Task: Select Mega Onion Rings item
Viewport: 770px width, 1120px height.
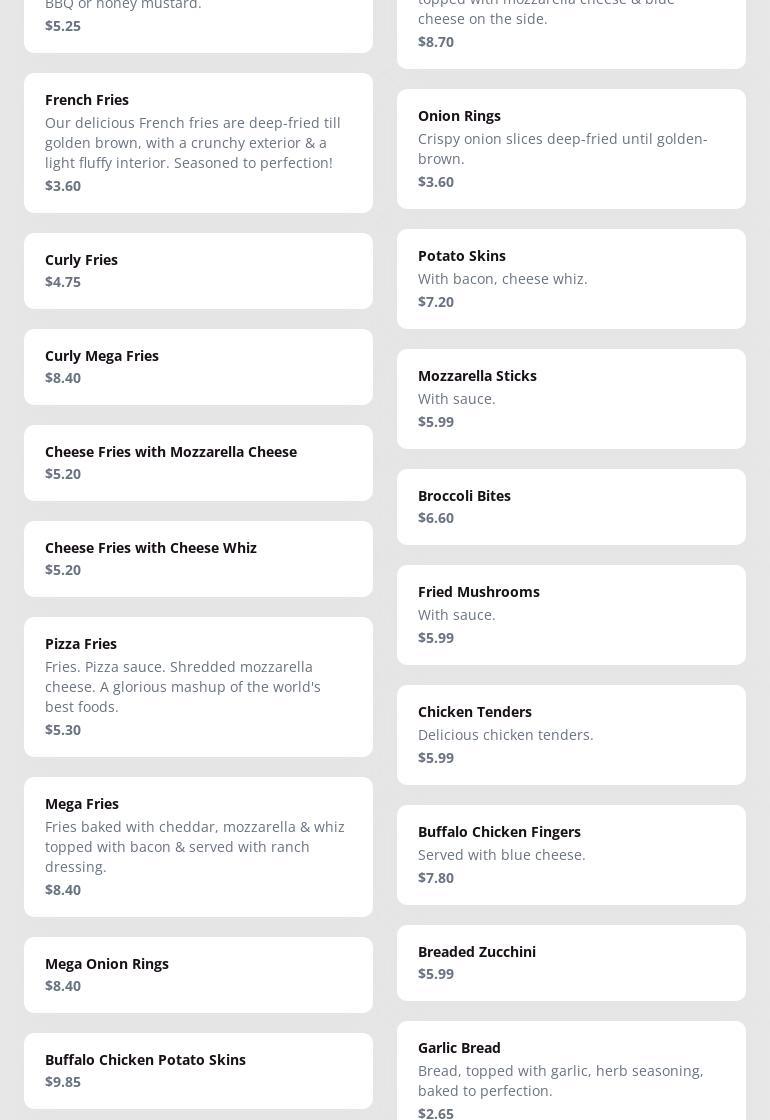Action: [199, 975]
